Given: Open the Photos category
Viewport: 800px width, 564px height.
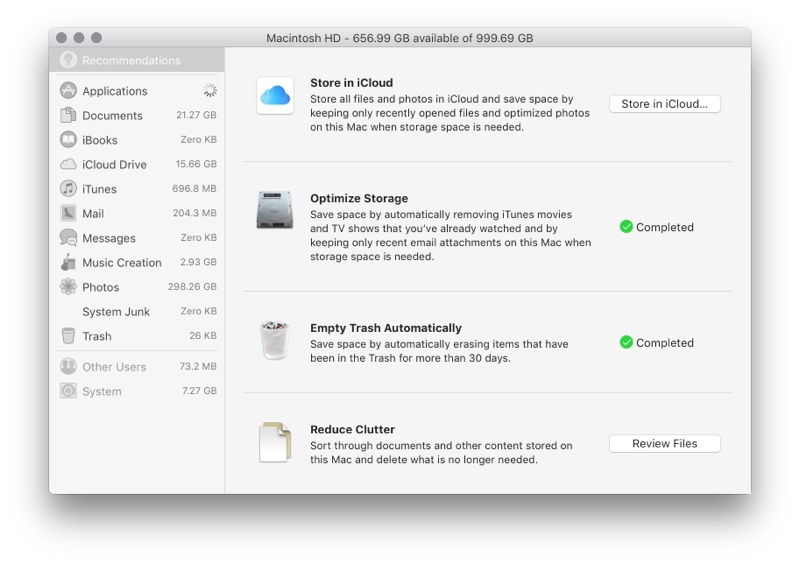Looking at the screenshot, I should point(138,287).
